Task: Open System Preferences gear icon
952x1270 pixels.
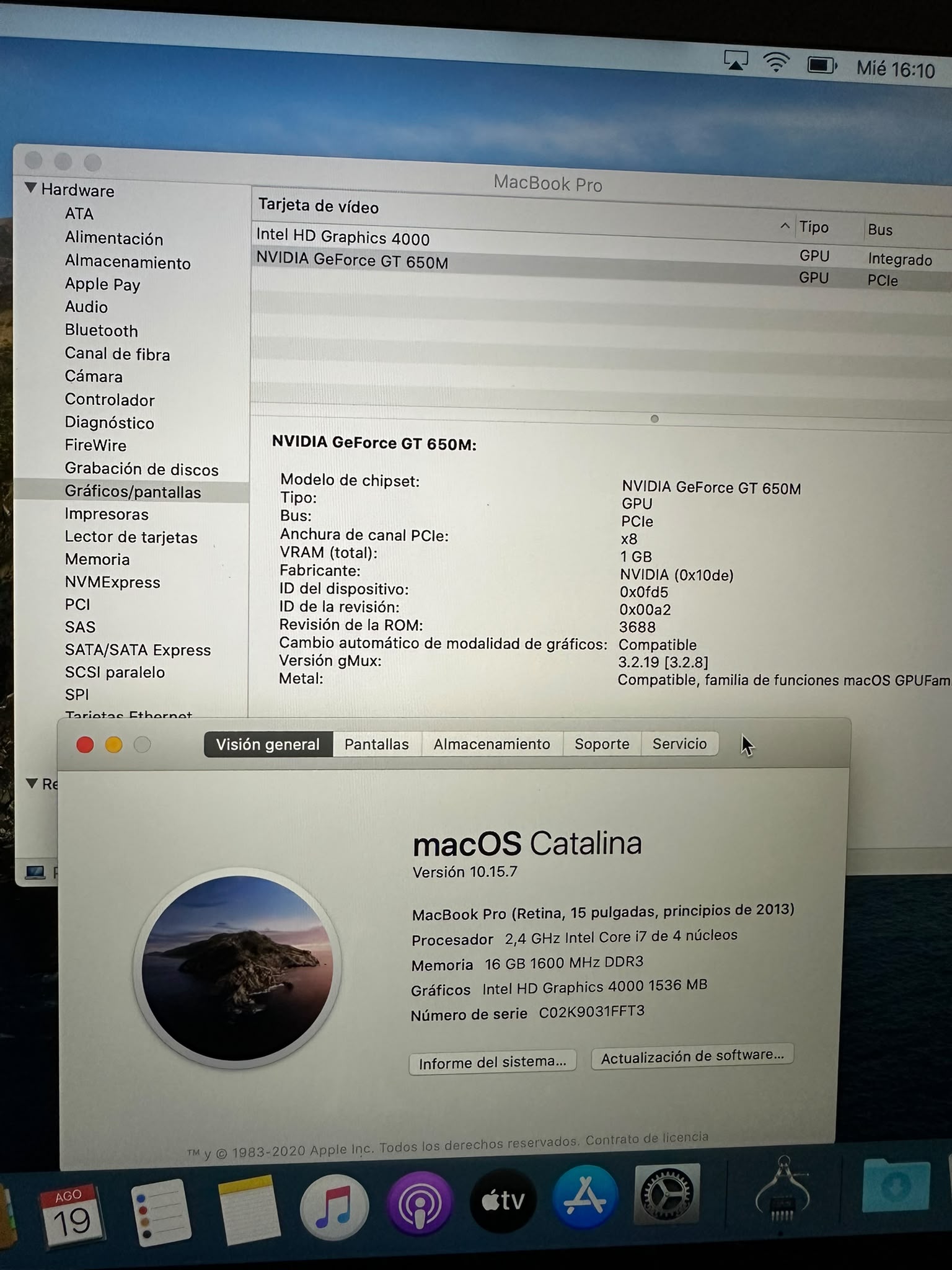Action: coord(667,1194)
